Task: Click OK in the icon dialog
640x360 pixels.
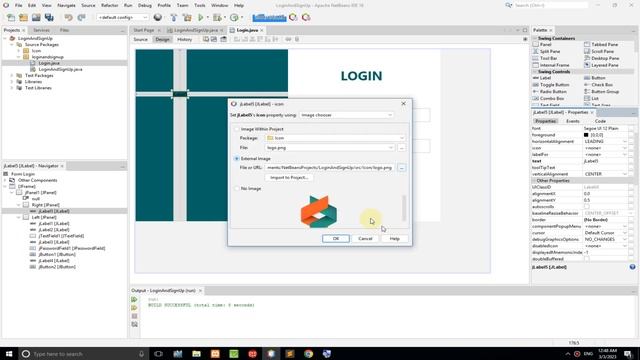Action: coord(336,238)
